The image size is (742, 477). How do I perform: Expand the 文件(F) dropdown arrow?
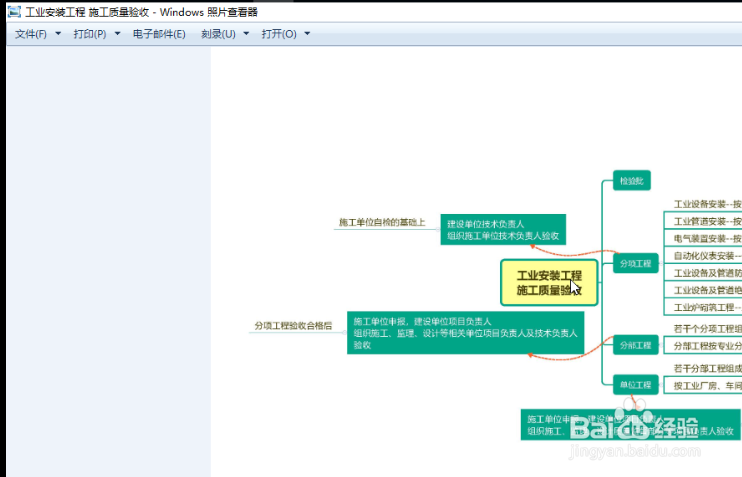[58, 34]
